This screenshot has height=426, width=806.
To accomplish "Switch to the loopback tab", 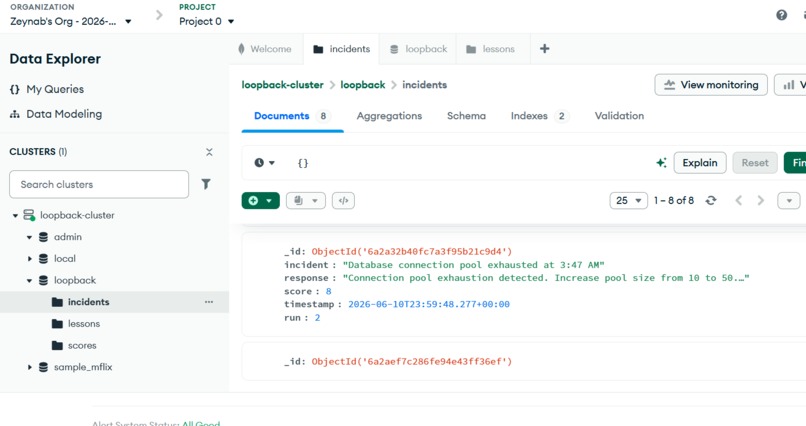I will [x=418, y=49].
